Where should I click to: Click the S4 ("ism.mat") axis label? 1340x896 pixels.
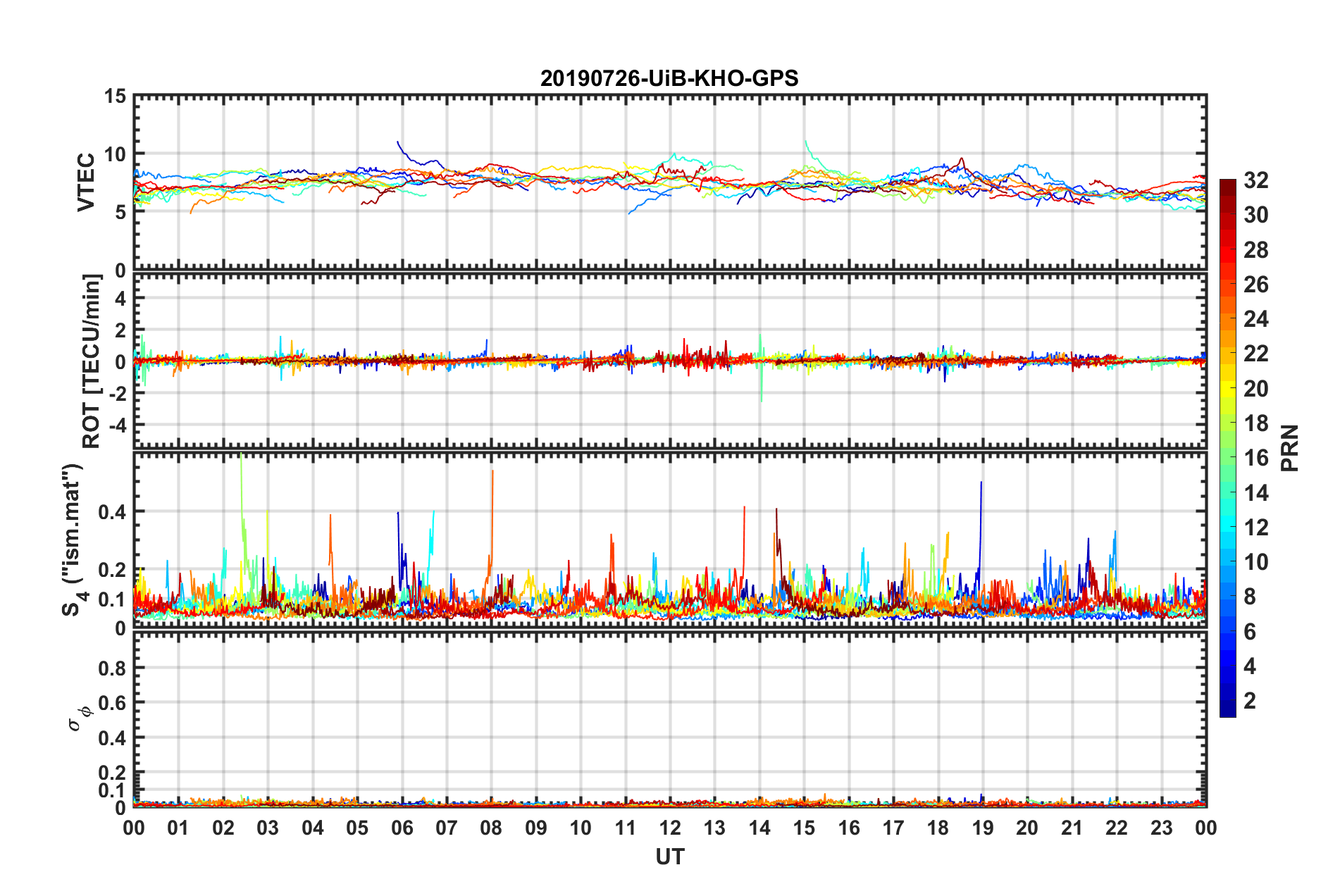pyautogui.click(x=73, y=540)
